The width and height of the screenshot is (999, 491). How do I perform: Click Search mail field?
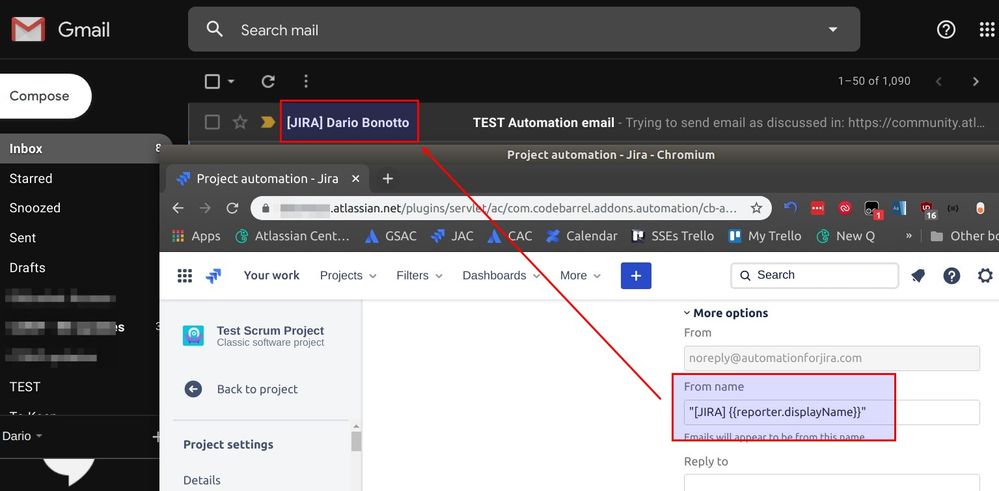(524, 29)
